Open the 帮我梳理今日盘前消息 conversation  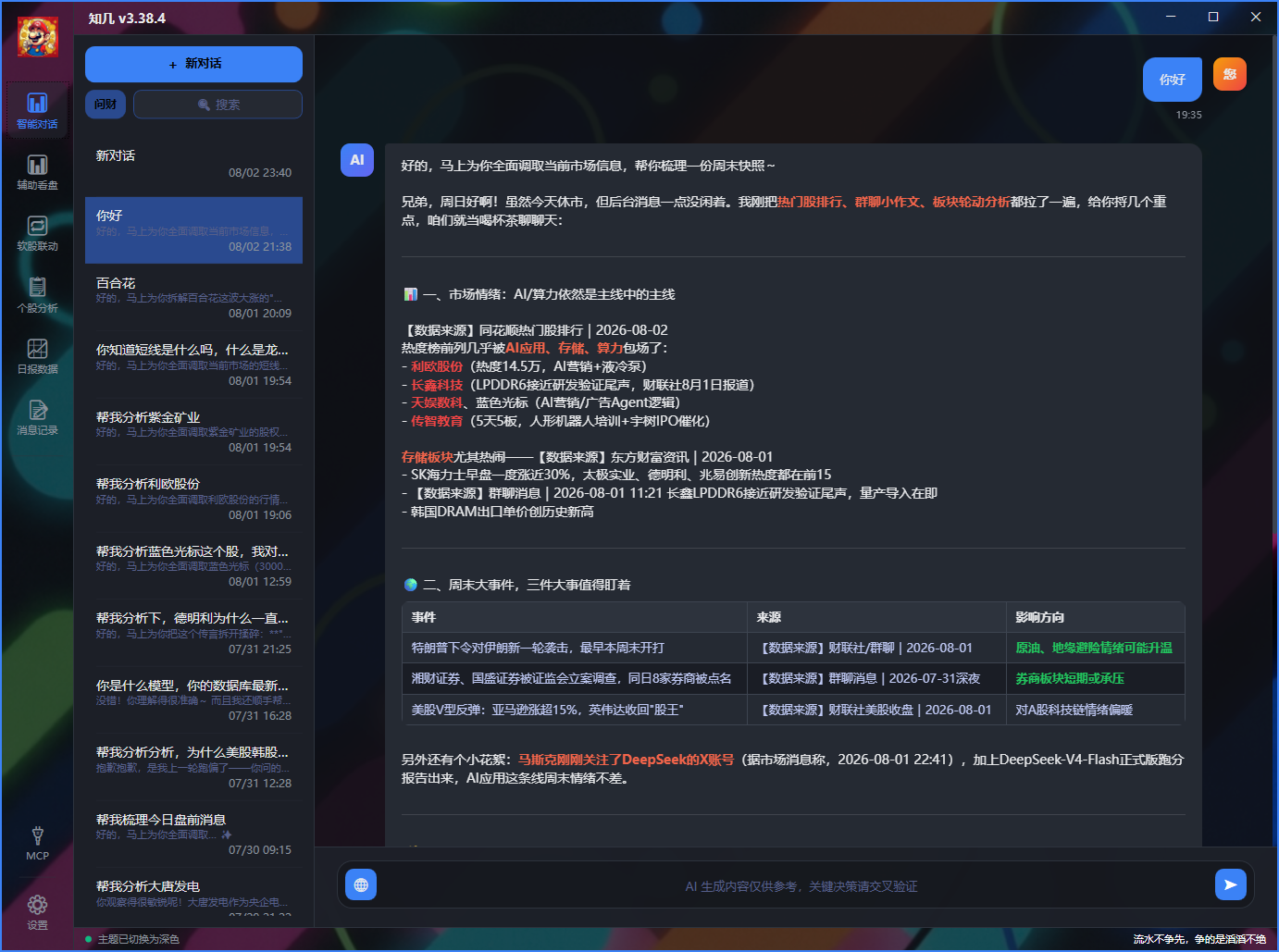tap(193, 835)
